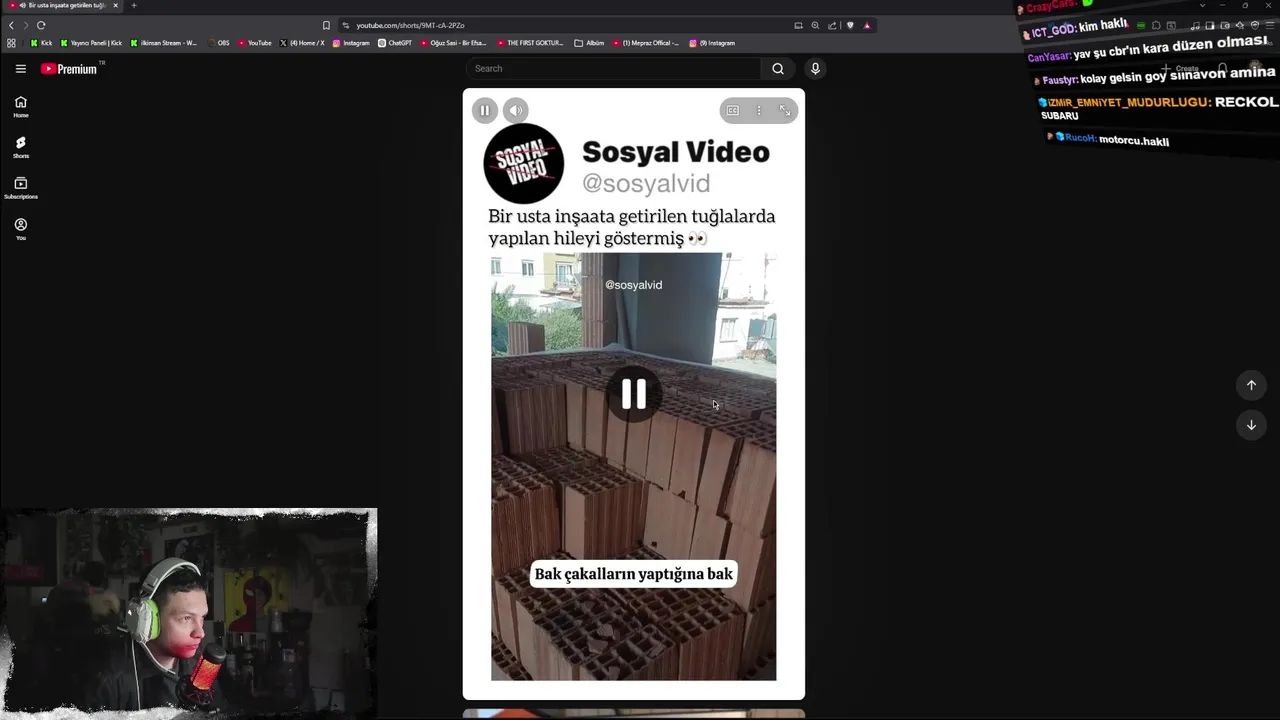The width and height of the screenshot is (1280, 720).
Task: Mute the short's volume
Action: pyautogui.click(x=516, y=111)
